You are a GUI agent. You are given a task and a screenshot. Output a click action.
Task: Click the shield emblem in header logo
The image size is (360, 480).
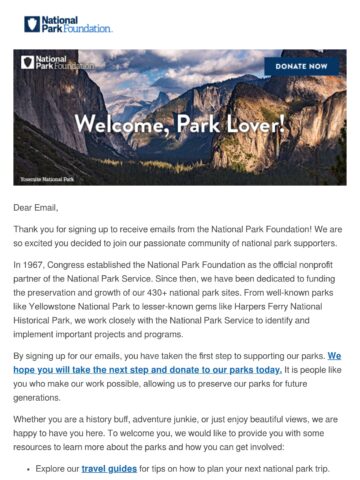click(x=32, y=24)
